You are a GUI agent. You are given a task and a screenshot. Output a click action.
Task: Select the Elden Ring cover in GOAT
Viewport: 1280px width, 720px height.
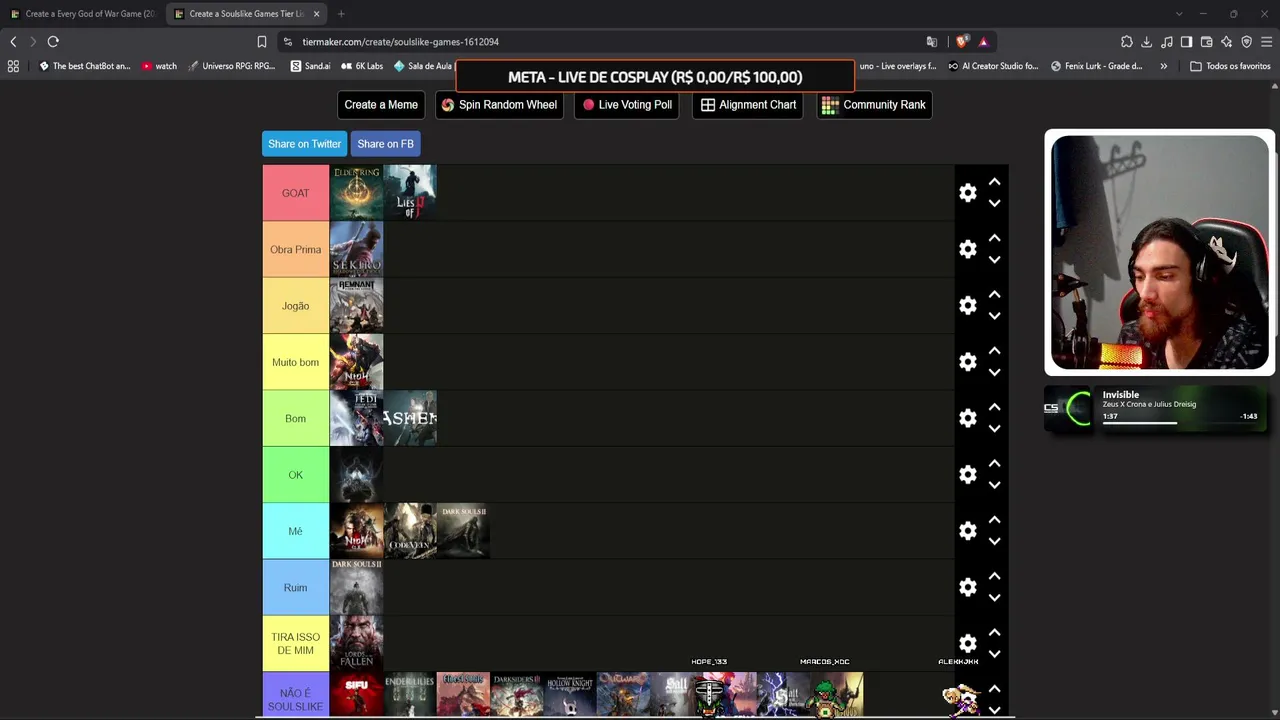357,193
